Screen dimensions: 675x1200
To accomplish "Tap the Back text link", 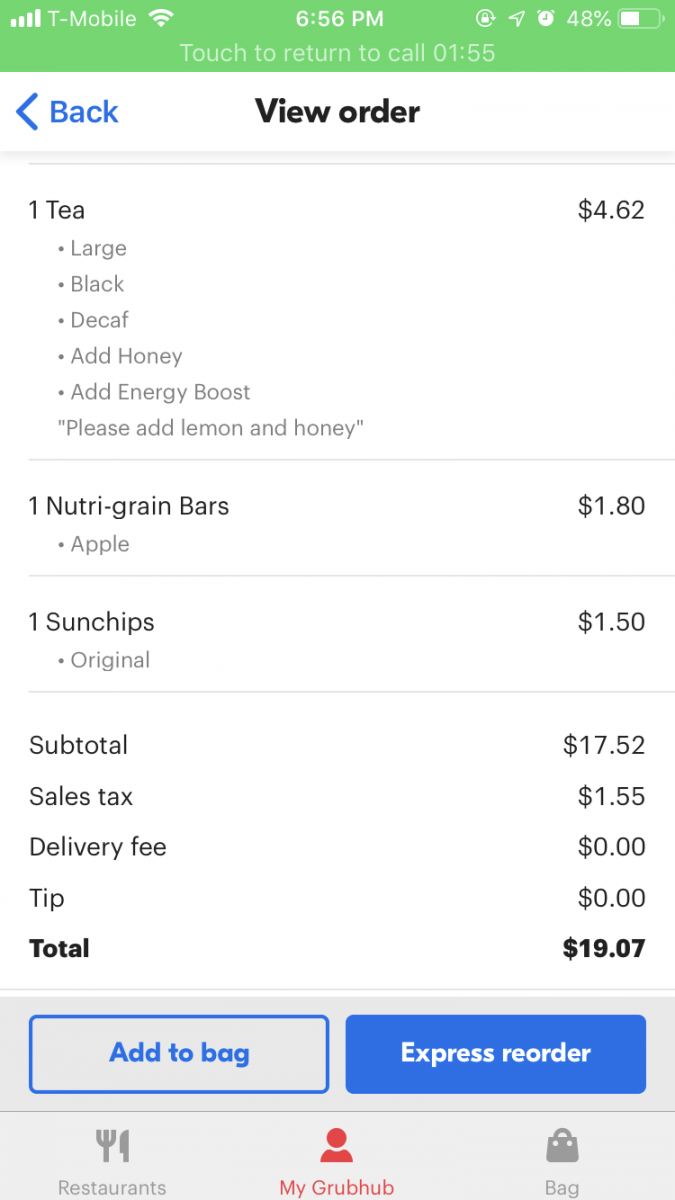I will pyautogui.click(x=84, y=112).
